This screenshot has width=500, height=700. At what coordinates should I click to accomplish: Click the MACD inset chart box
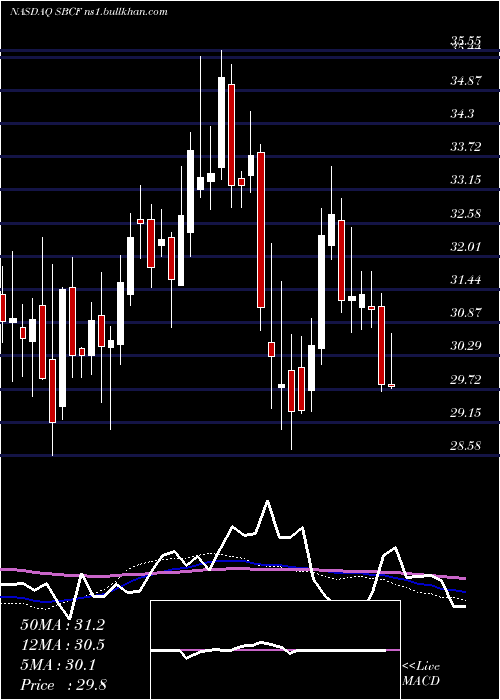(x=275, y=650)
